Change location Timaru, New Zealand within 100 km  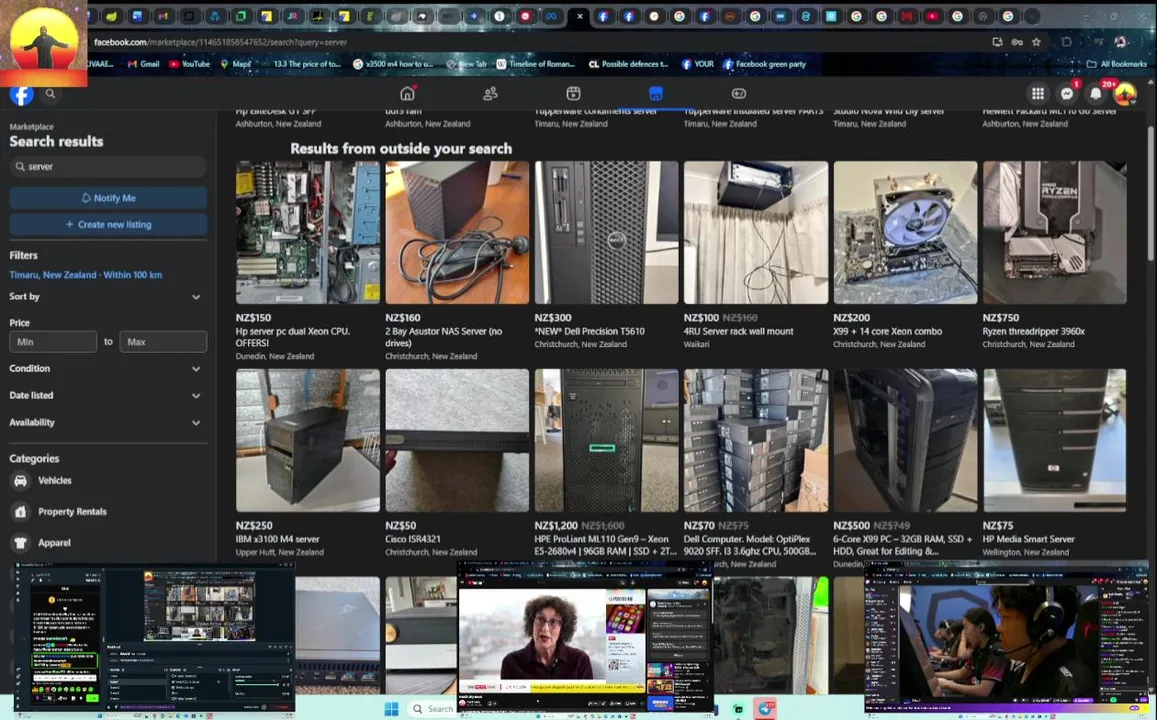(x=86, y=274)
